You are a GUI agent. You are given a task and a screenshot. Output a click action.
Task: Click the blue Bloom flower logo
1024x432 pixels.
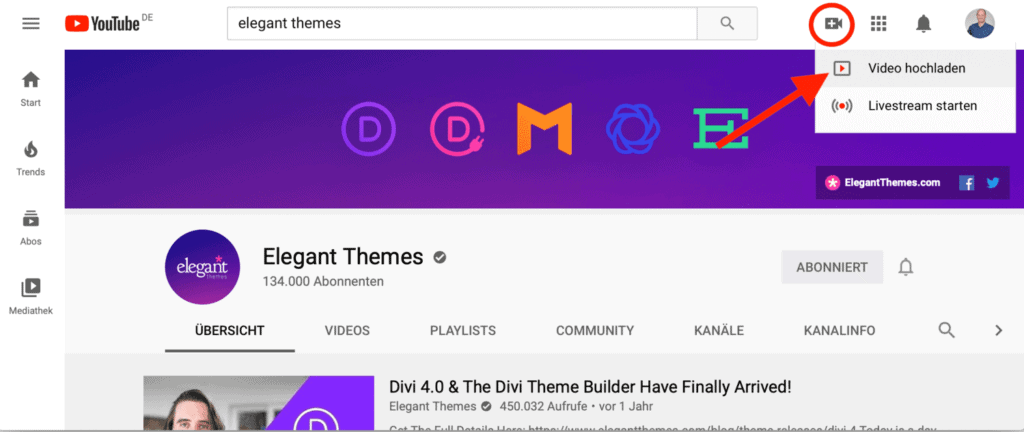[632, 129]
